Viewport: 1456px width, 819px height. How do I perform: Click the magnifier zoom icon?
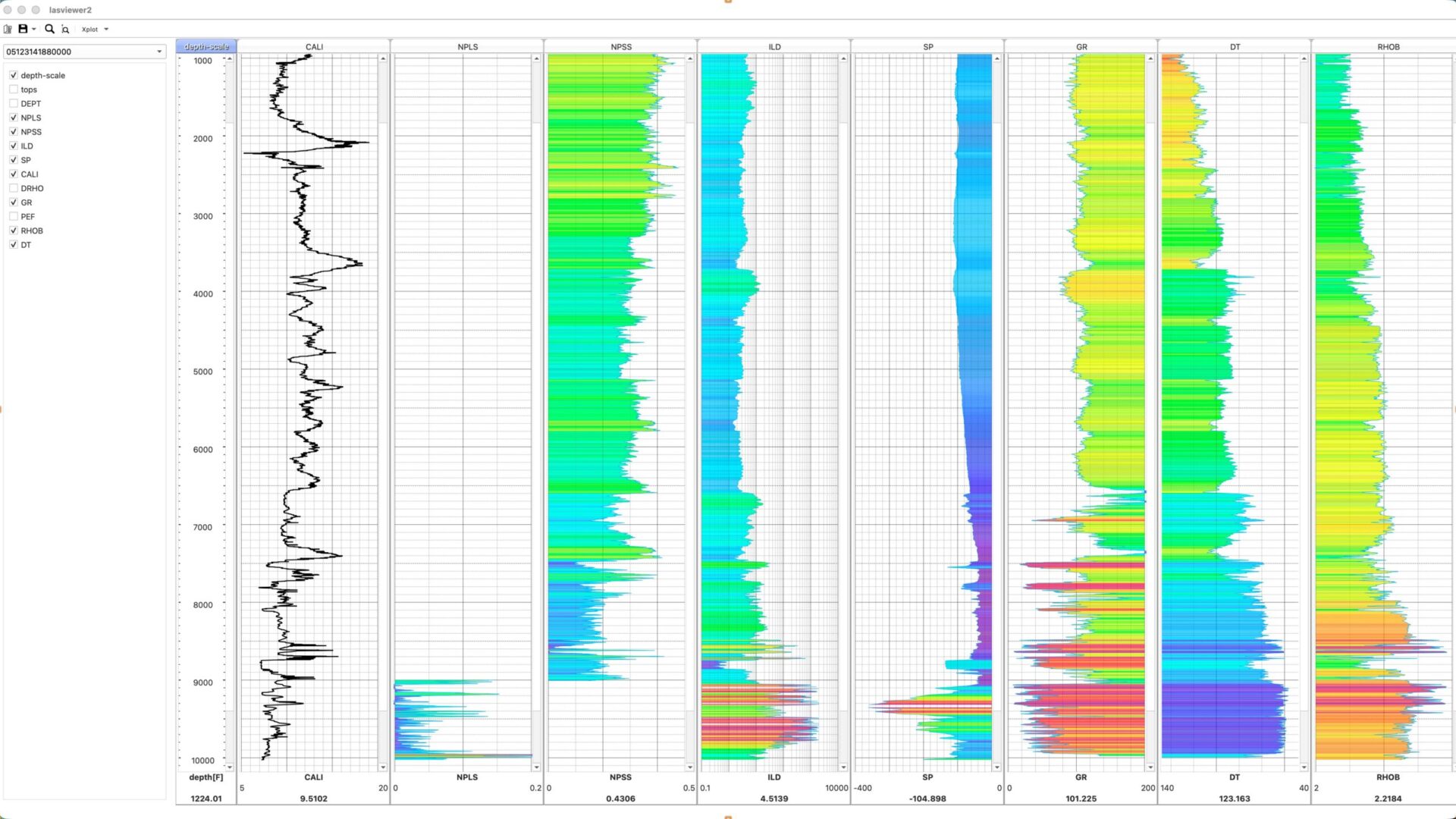click(49, 29)
